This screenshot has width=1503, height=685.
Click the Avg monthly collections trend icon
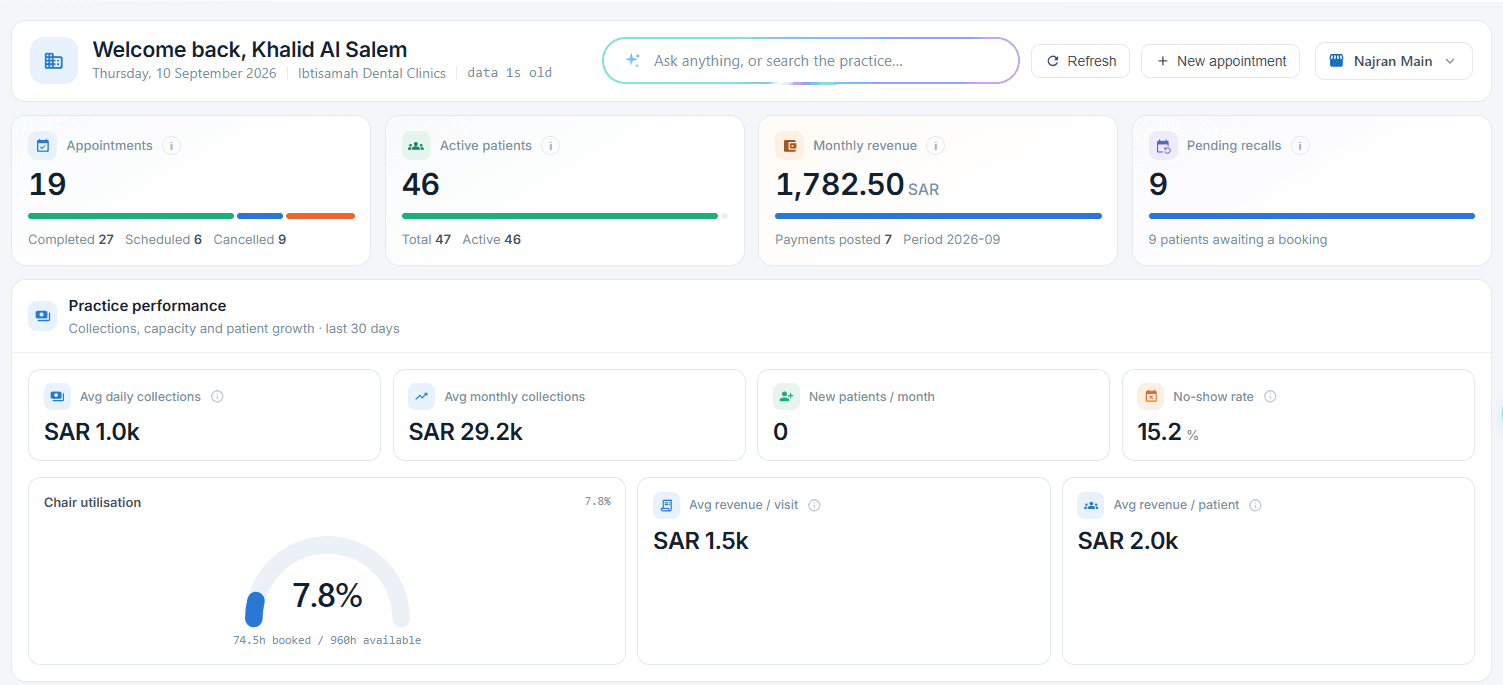422,396
